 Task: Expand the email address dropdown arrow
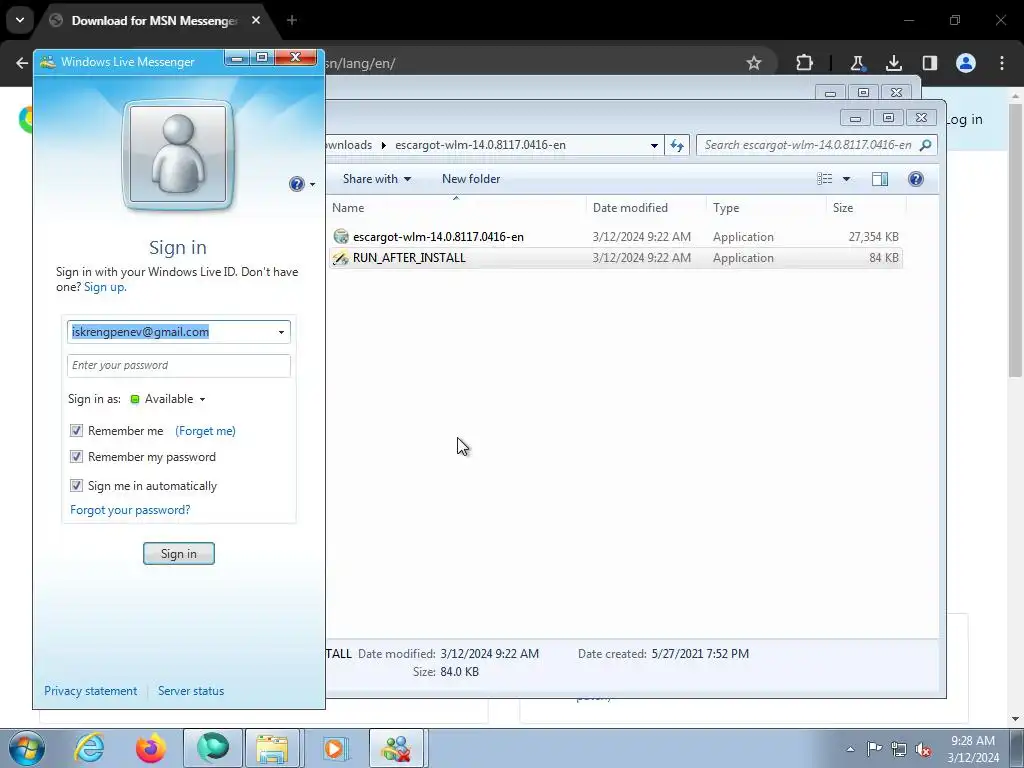281,332
